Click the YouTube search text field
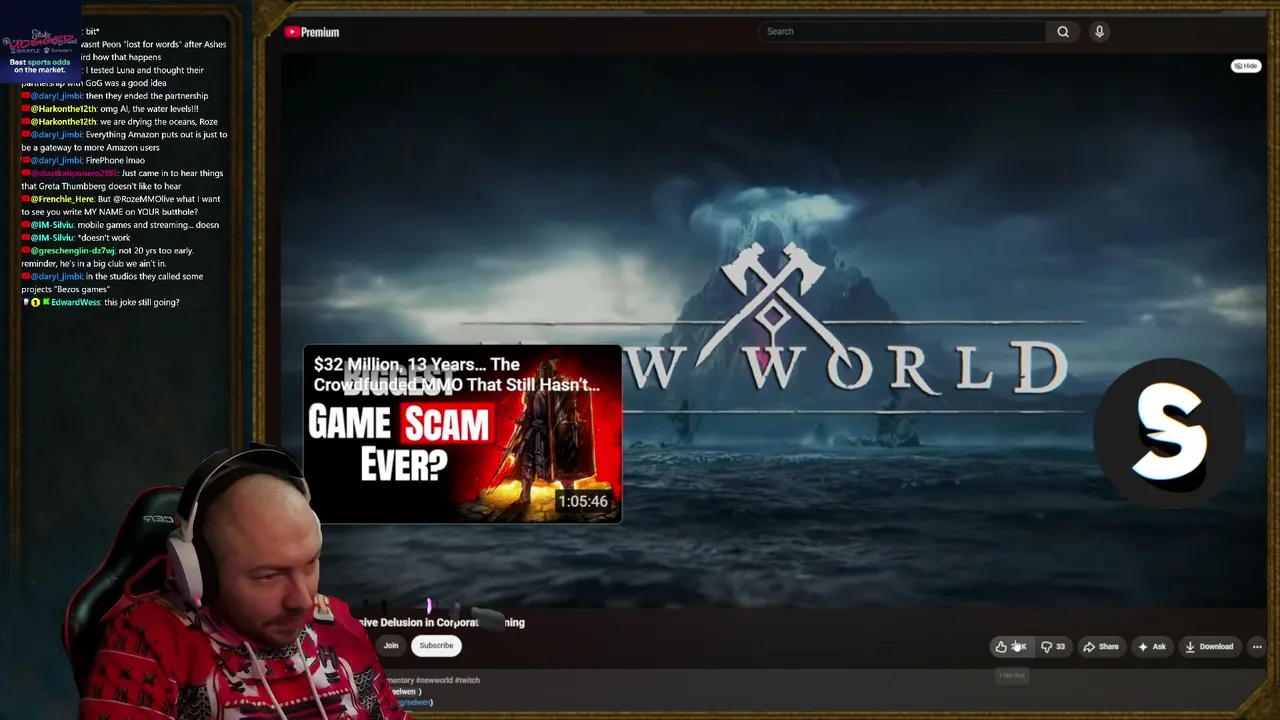The height and width of the screenshot is (720, 1280). pyautogui.click(x=903, y=32)
